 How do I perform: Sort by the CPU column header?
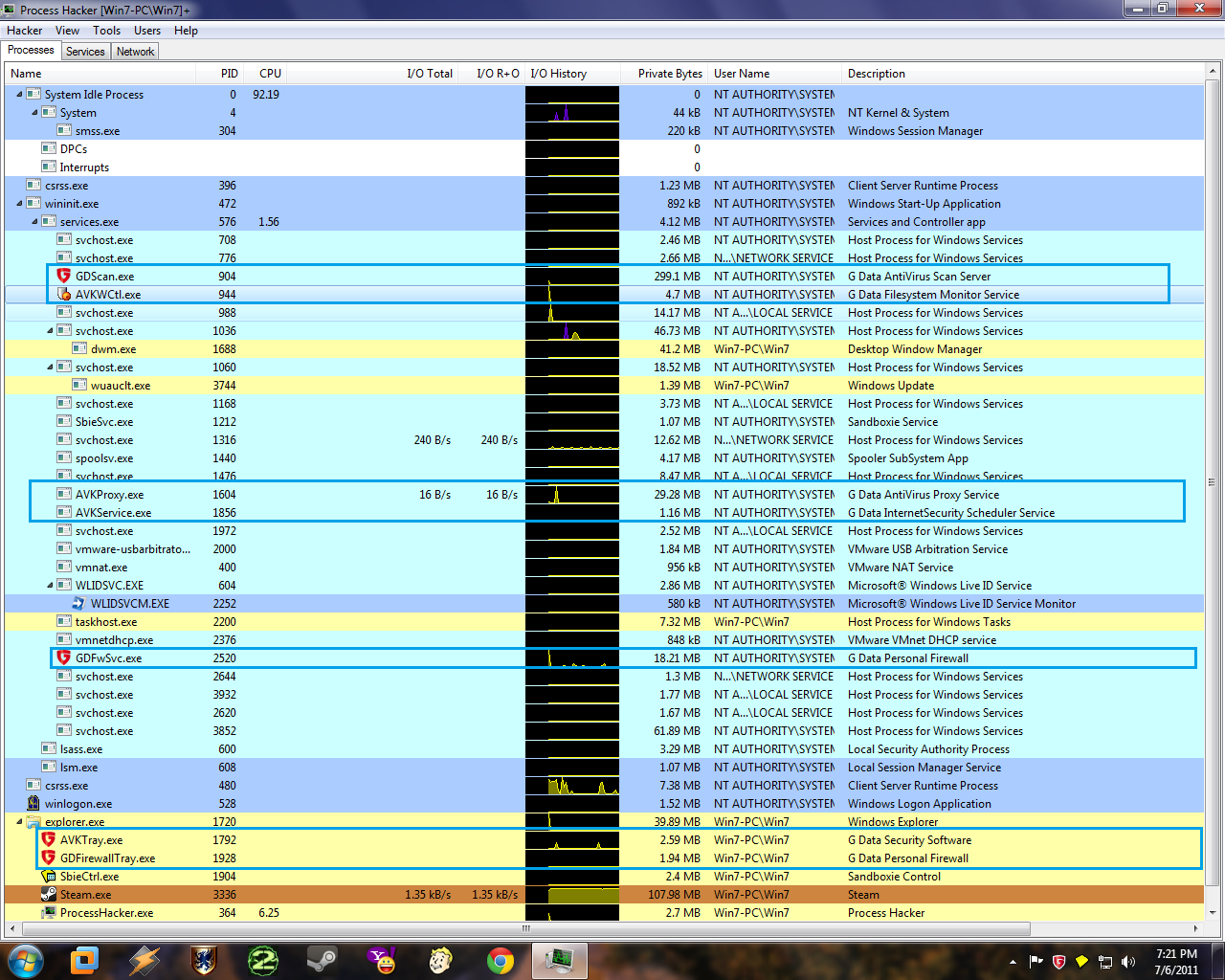(x=264, y=74)
